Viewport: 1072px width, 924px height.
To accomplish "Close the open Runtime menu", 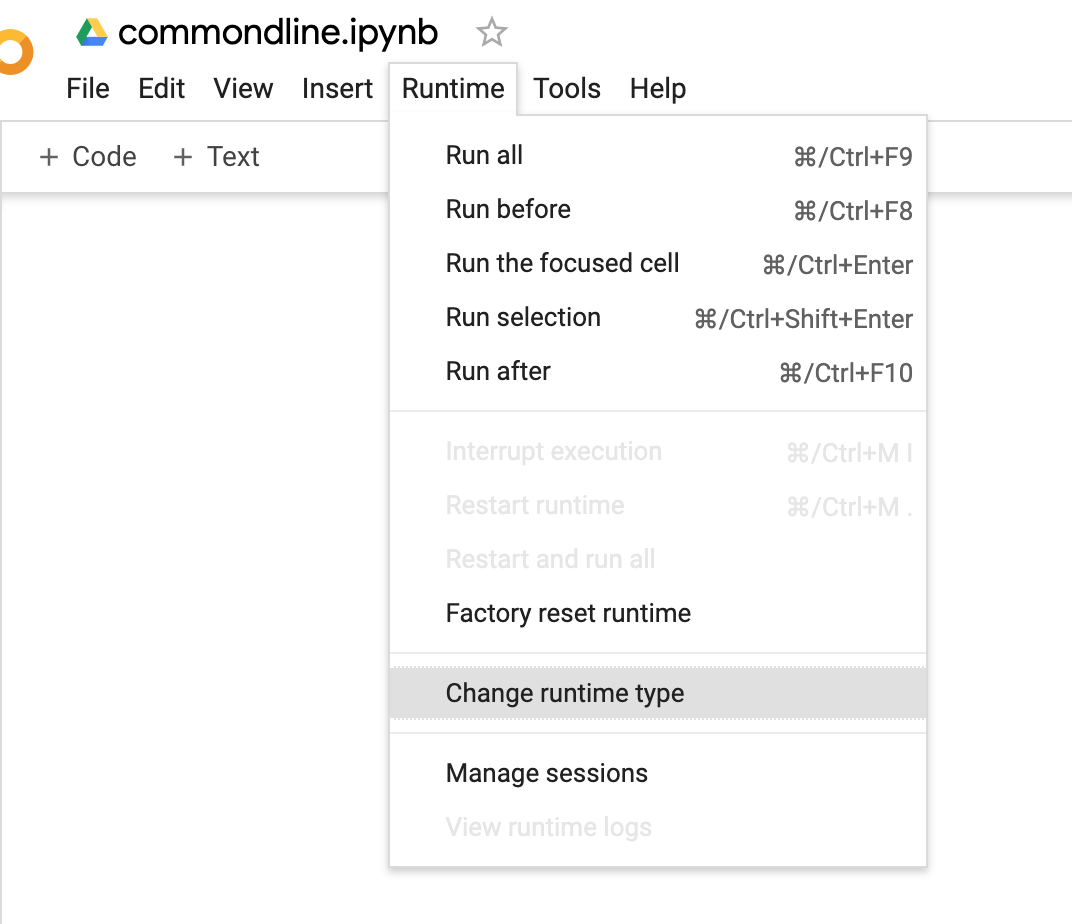I will pyautogui.click(x=453, y=89).
